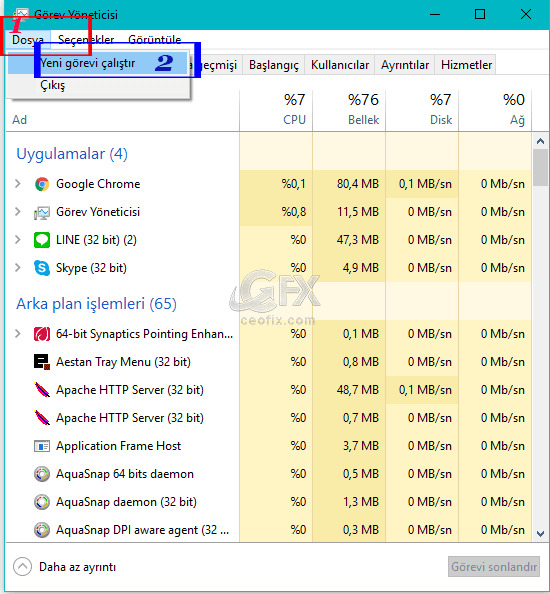The width and height of the screenshot is (550, 594).
Task: Expand the LINE (32 bit) process group
Action: coord(17,240)
